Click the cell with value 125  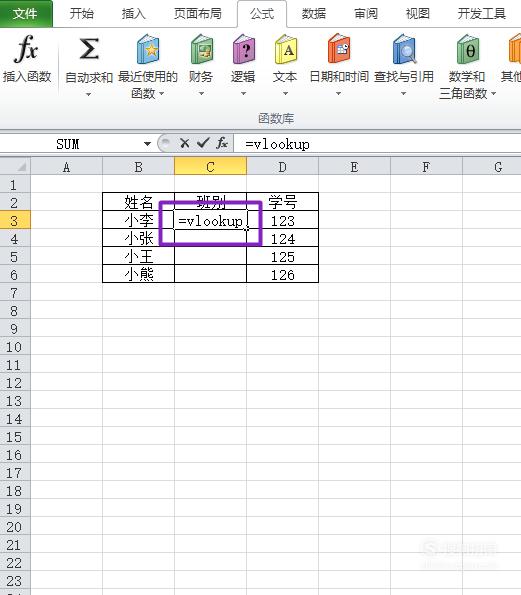[x=283, y=256]
